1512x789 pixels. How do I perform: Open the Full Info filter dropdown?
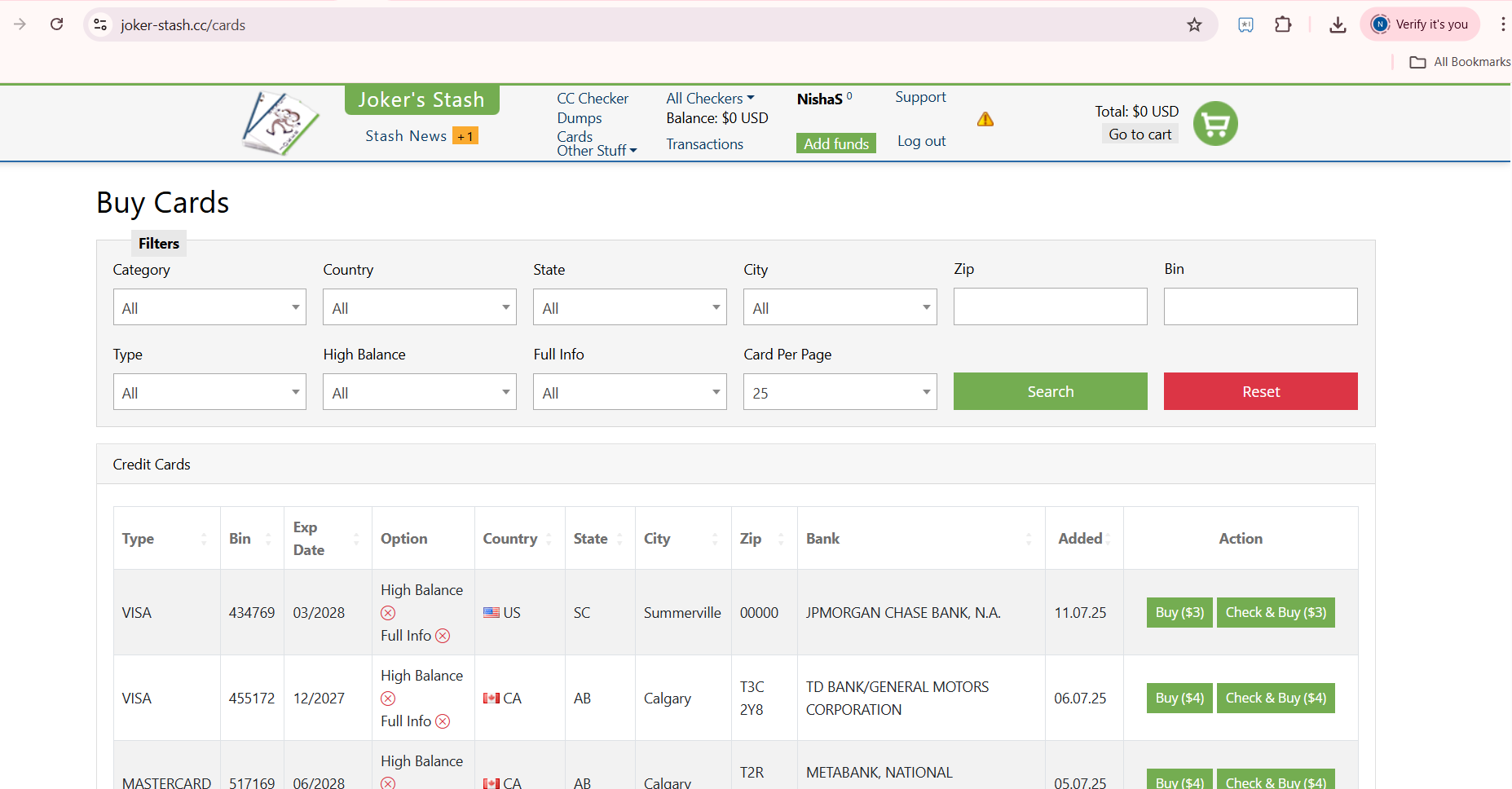(630, 392)
